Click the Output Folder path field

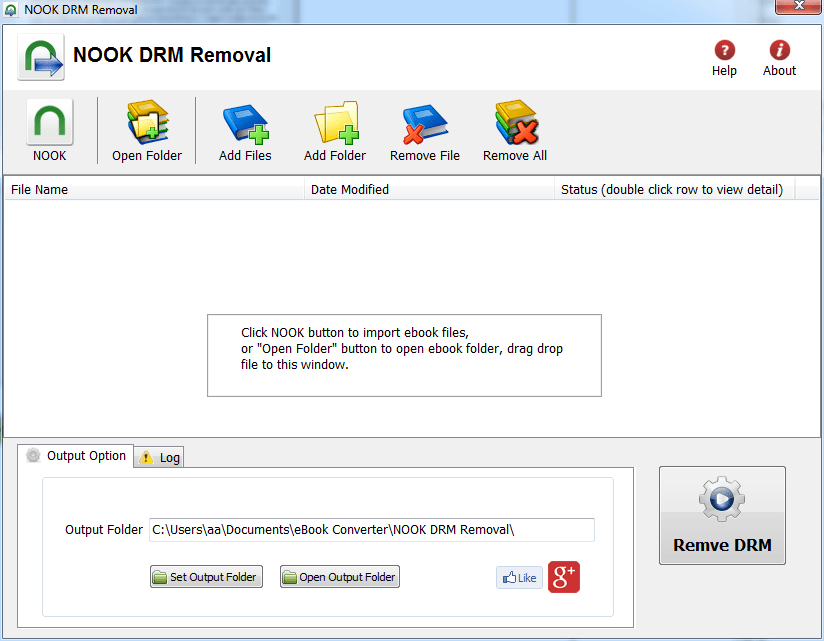(x=371, y=529)
